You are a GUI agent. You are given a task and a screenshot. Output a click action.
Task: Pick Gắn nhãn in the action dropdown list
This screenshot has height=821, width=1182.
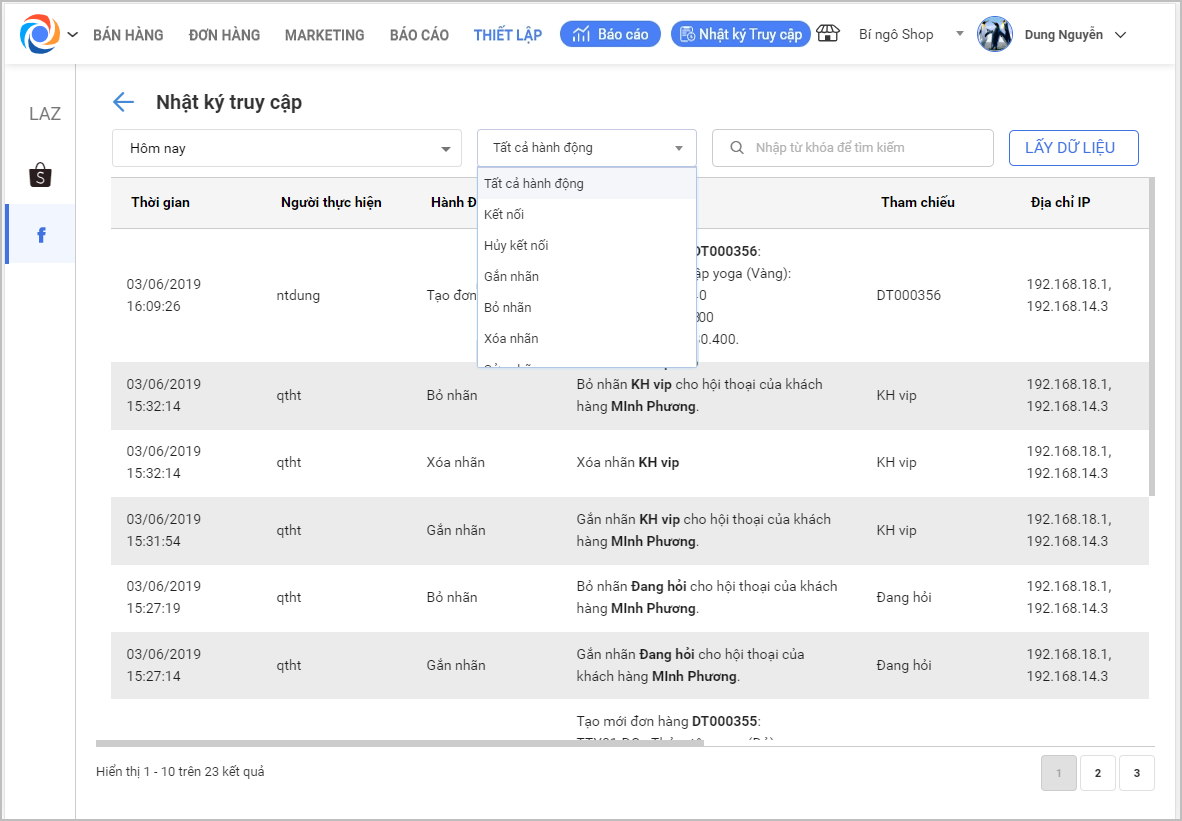point(511,277)
